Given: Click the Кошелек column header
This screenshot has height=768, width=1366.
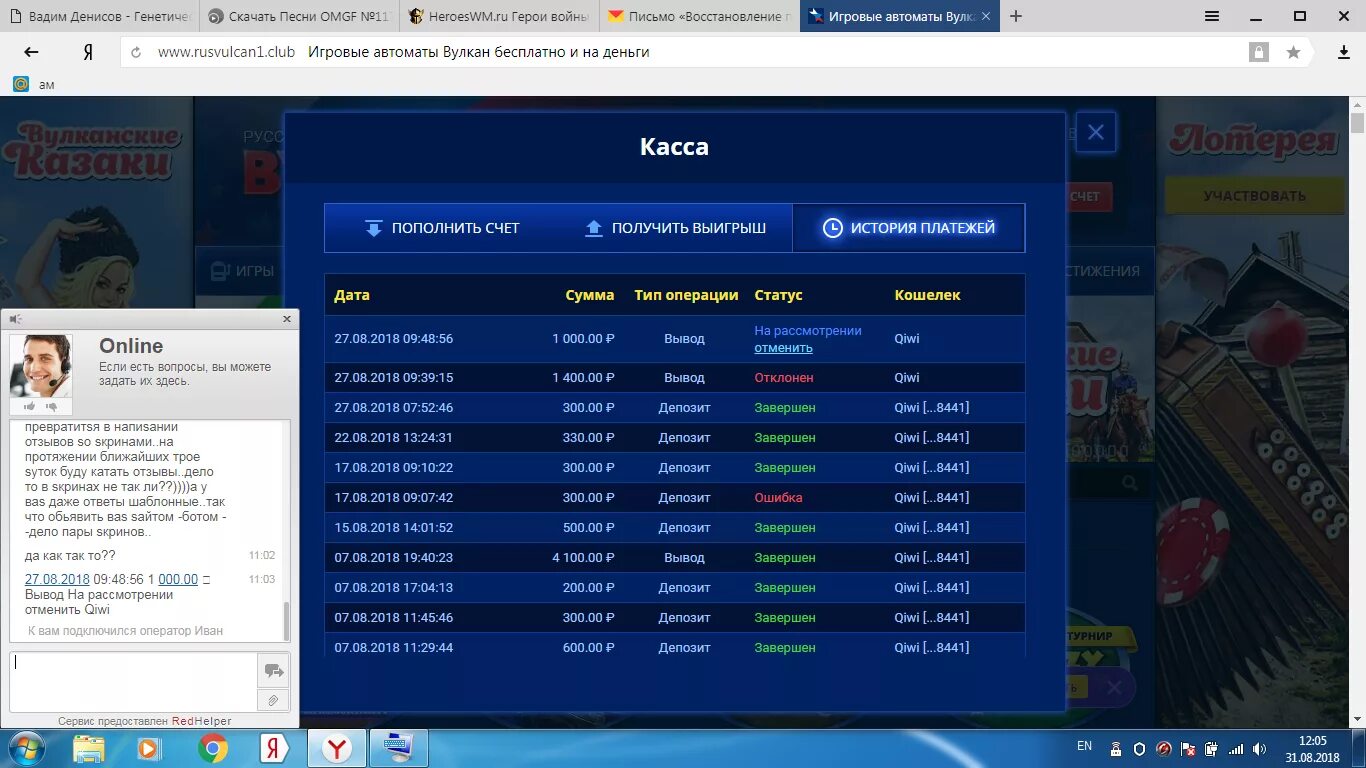Looking at the screenshot, I should coord(927,295).
